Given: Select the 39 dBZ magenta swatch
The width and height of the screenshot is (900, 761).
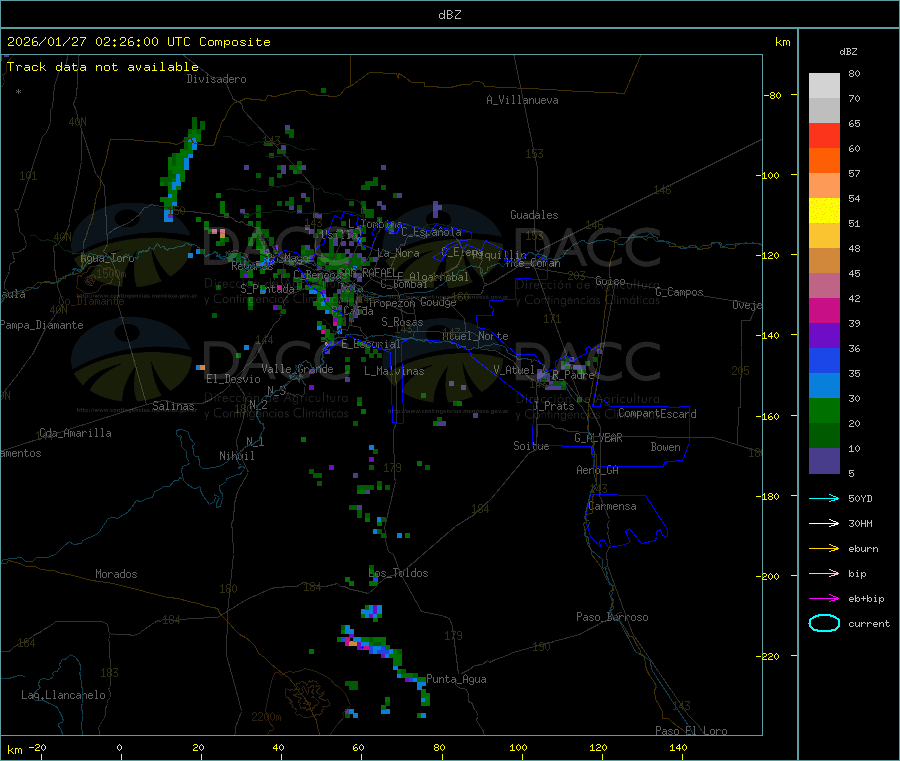Looking at the screenshot, I should [824, 310].
